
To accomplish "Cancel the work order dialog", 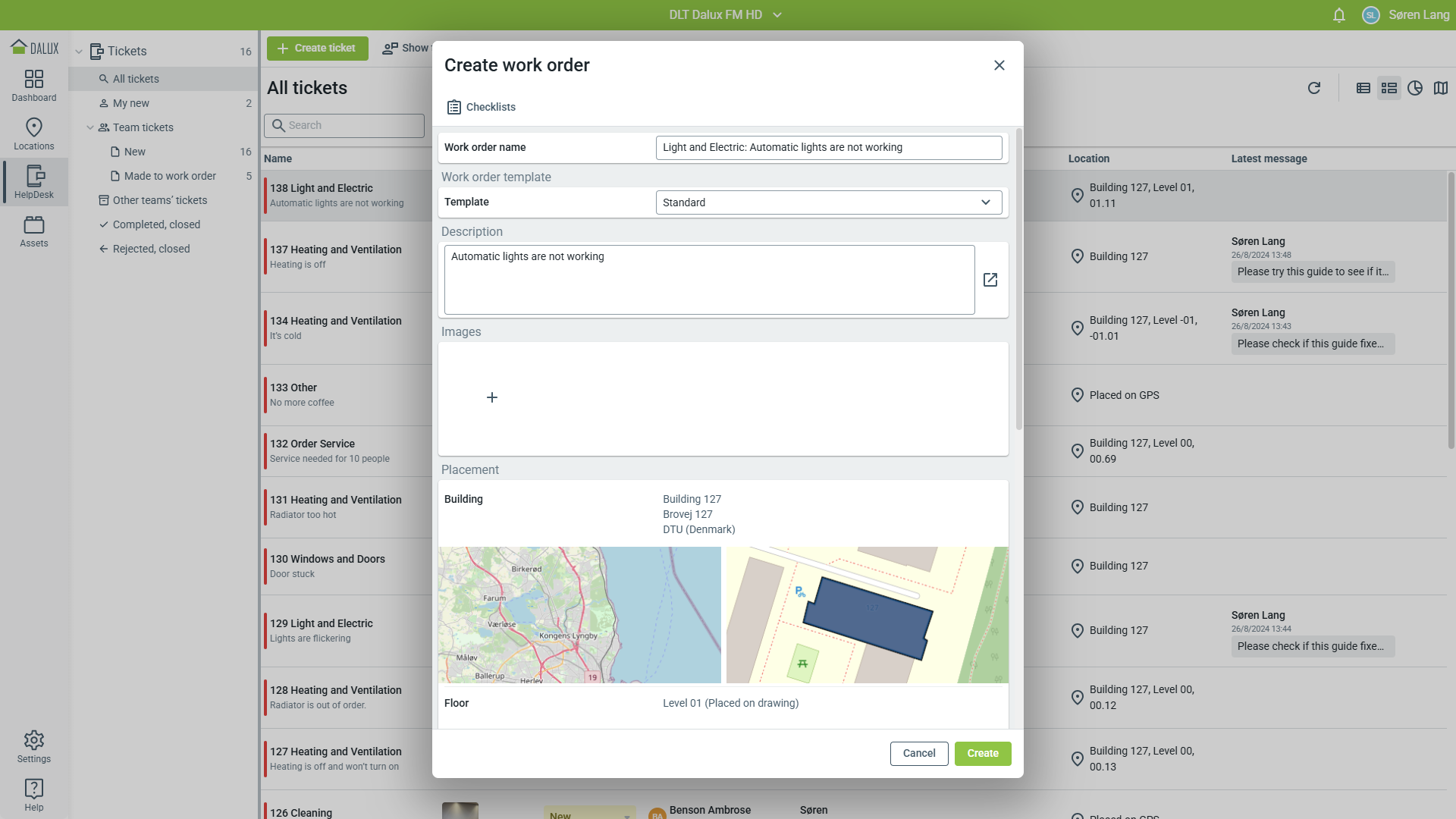I will pyautogui.click(x=918, y=753).
